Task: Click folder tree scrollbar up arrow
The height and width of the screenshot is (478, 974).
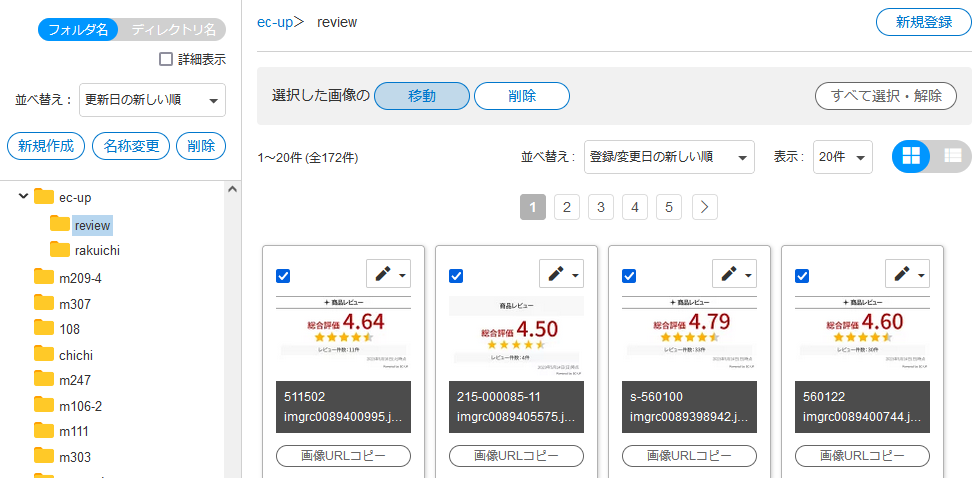Action: (x=233, y=189)
